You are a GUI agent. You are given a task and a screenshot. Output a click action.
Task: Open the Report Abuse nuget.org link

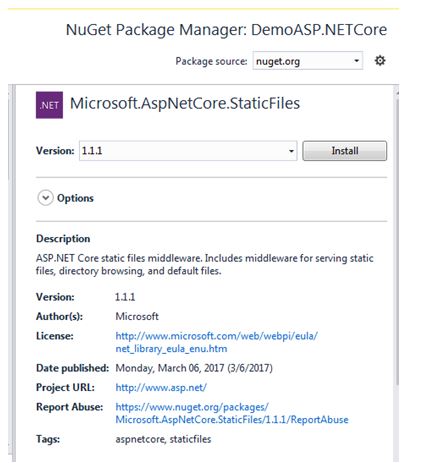pos(232,413)
